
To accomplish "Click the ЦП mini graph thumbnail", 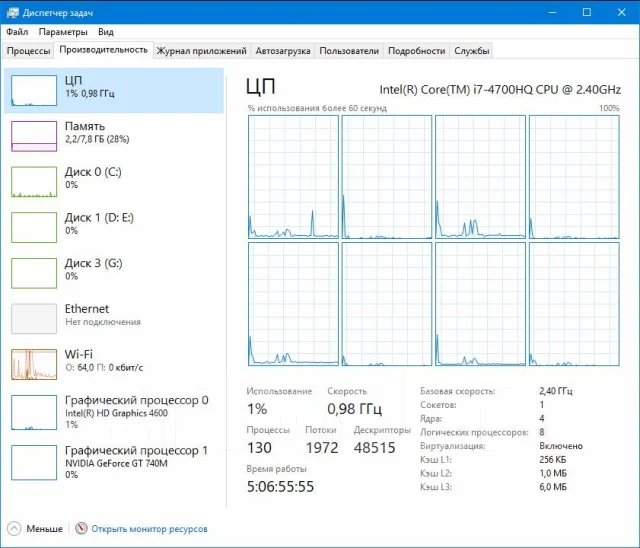I will point(34,90).
